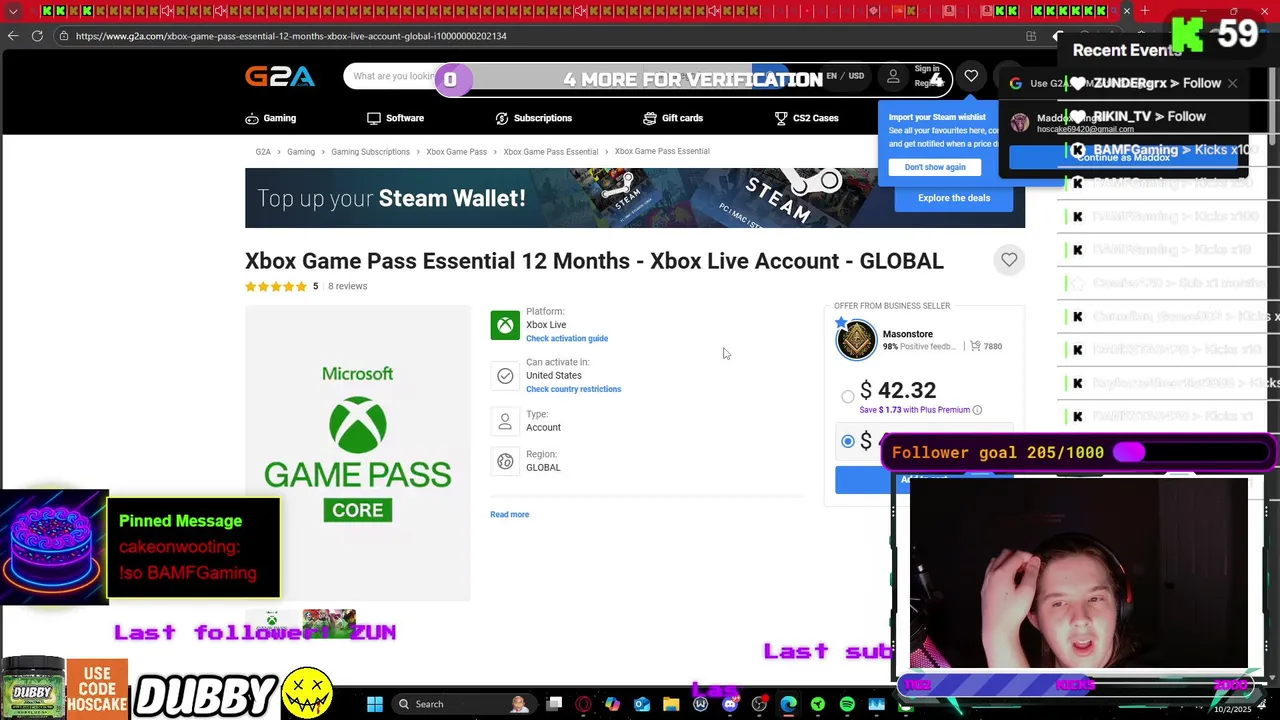Click the Masonstore seller avatar
The image size is (1280, 720).
click(x=856, y=340)
